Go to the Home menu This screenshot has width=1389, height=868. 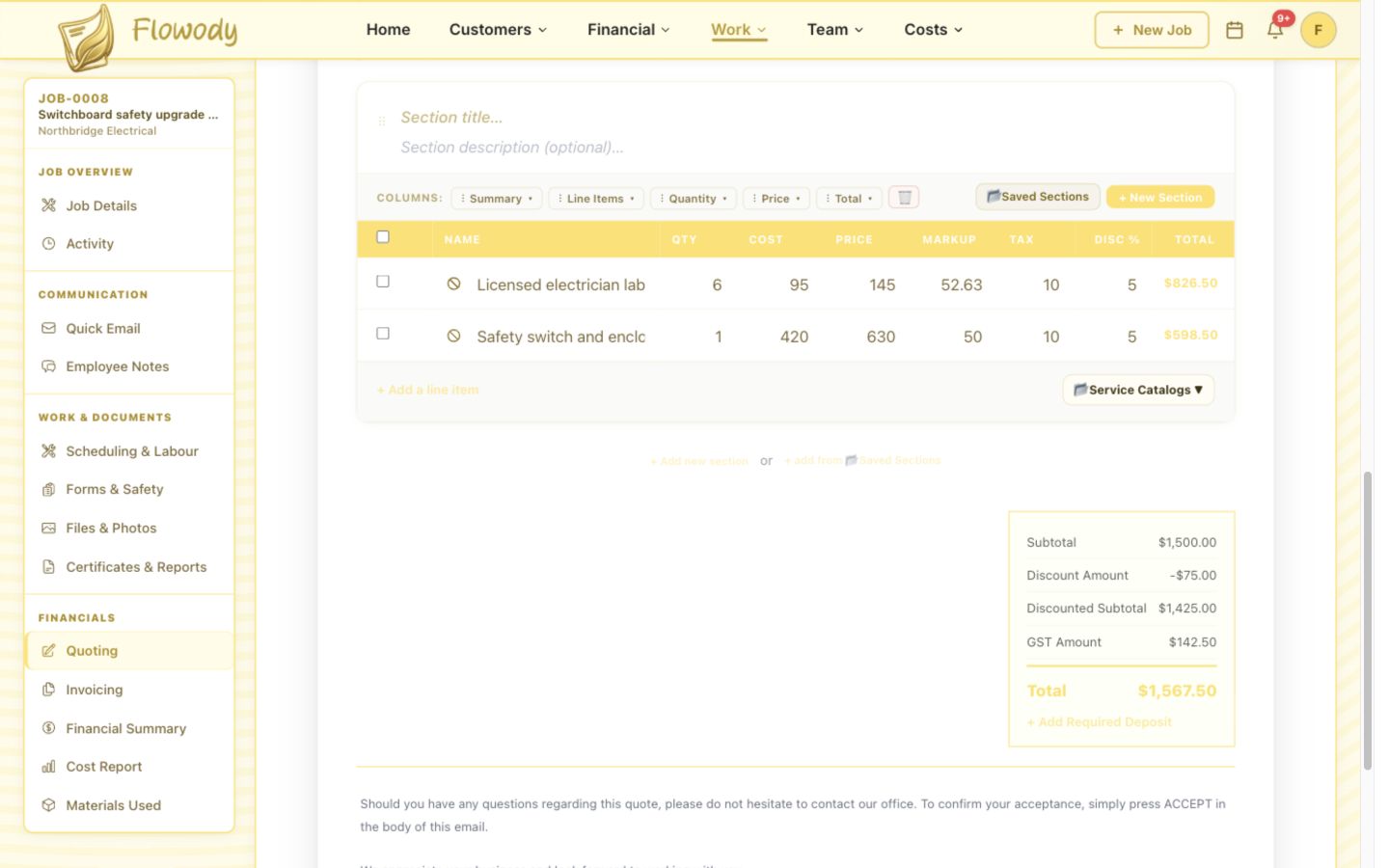tap(388, 30)
